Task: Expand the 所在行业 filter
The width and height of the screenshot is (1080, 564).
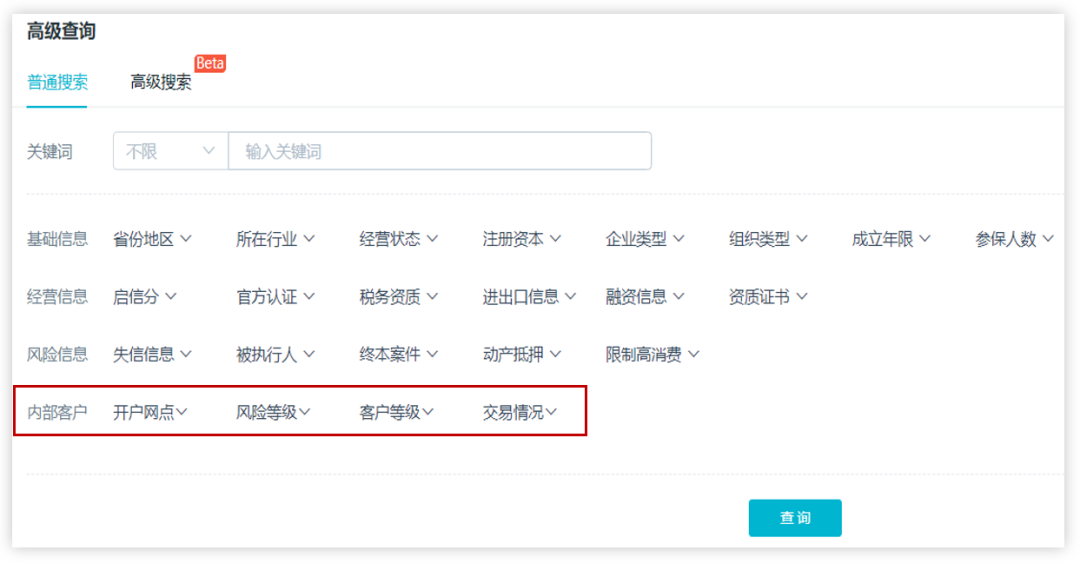Action: coord(276,239)
